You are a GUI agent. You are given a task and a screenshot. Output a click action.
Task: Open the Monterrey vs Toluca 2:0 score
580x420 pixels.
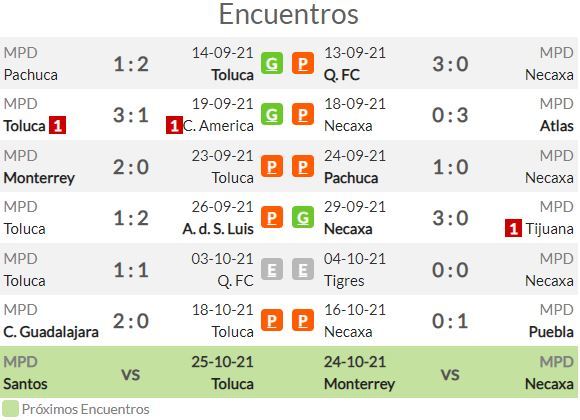pos(131,167)
